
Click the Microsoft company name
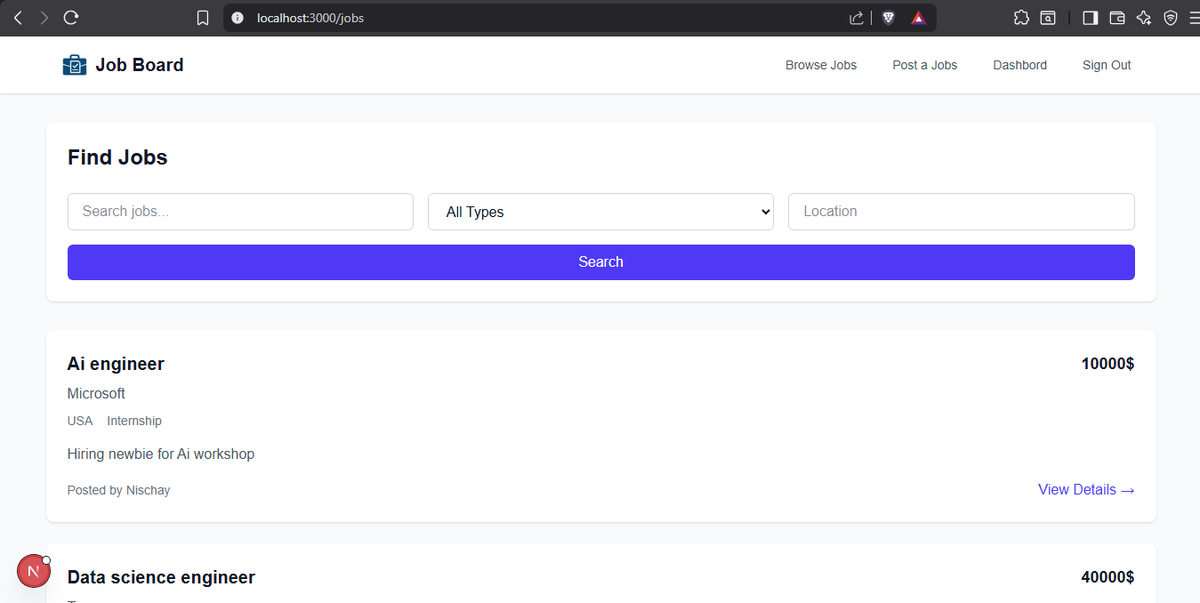pos(96,394)
